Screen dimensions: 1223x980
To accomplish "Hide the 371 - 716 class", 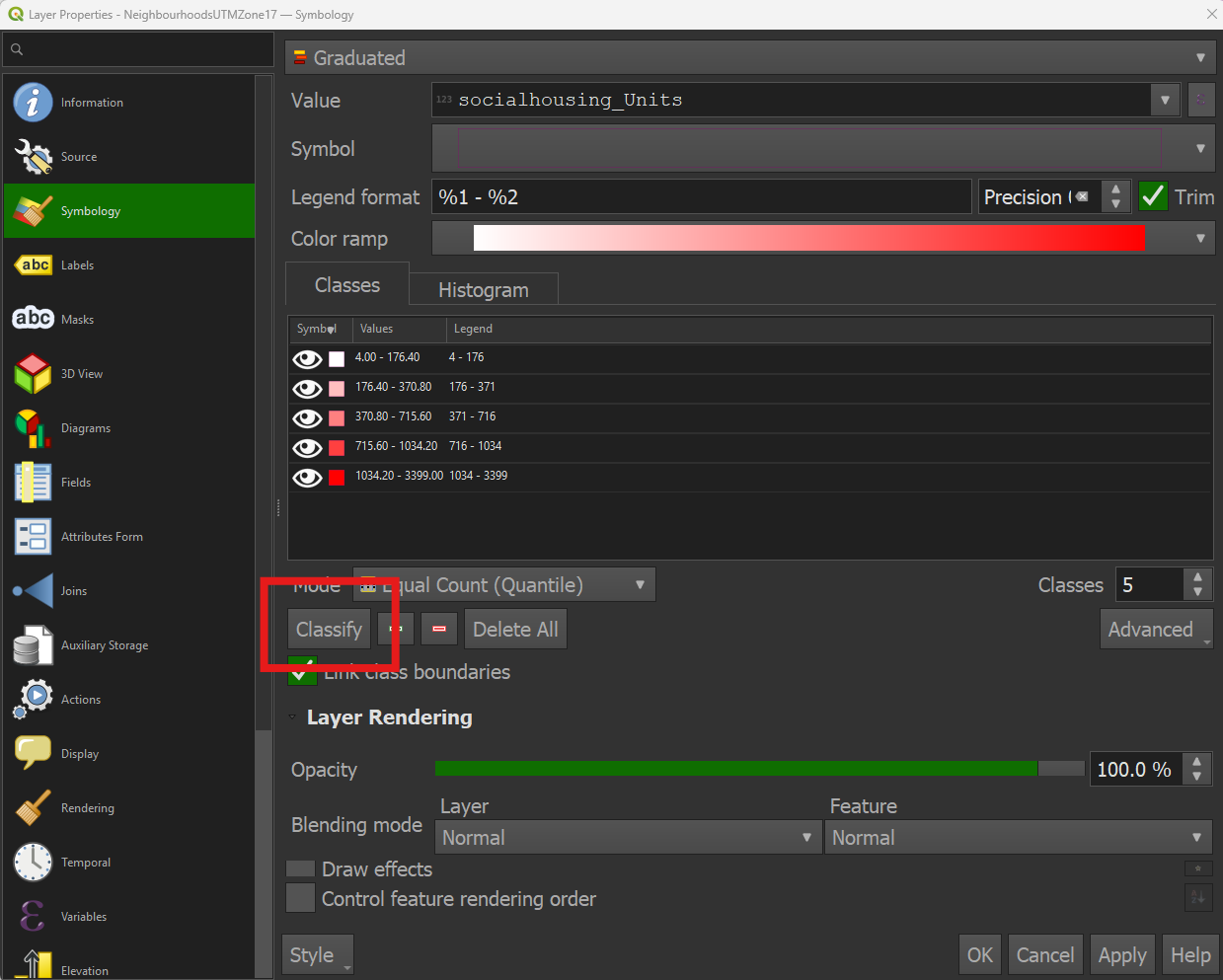I will pos(307,417).
